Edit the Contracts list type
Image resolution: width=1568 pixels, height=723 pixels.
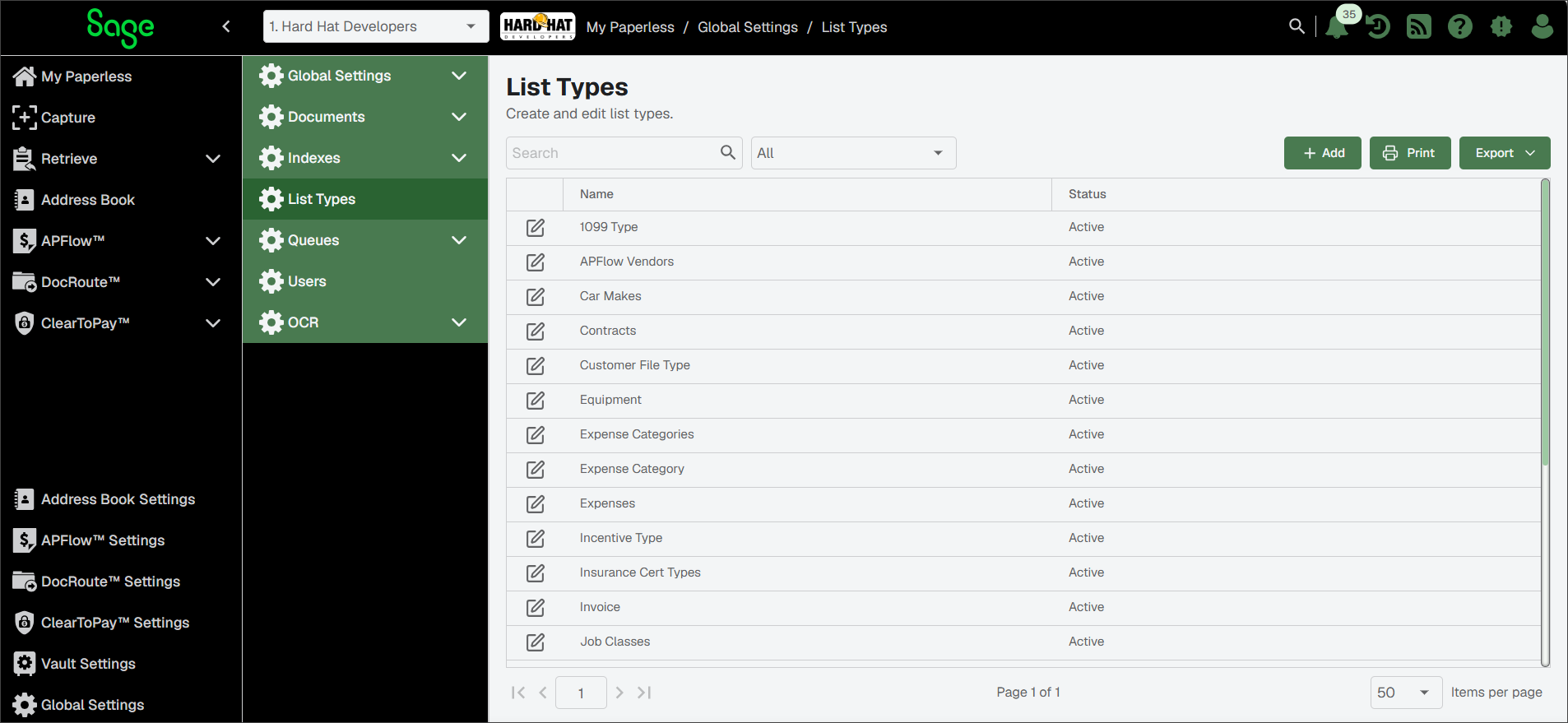click(536, 331)
